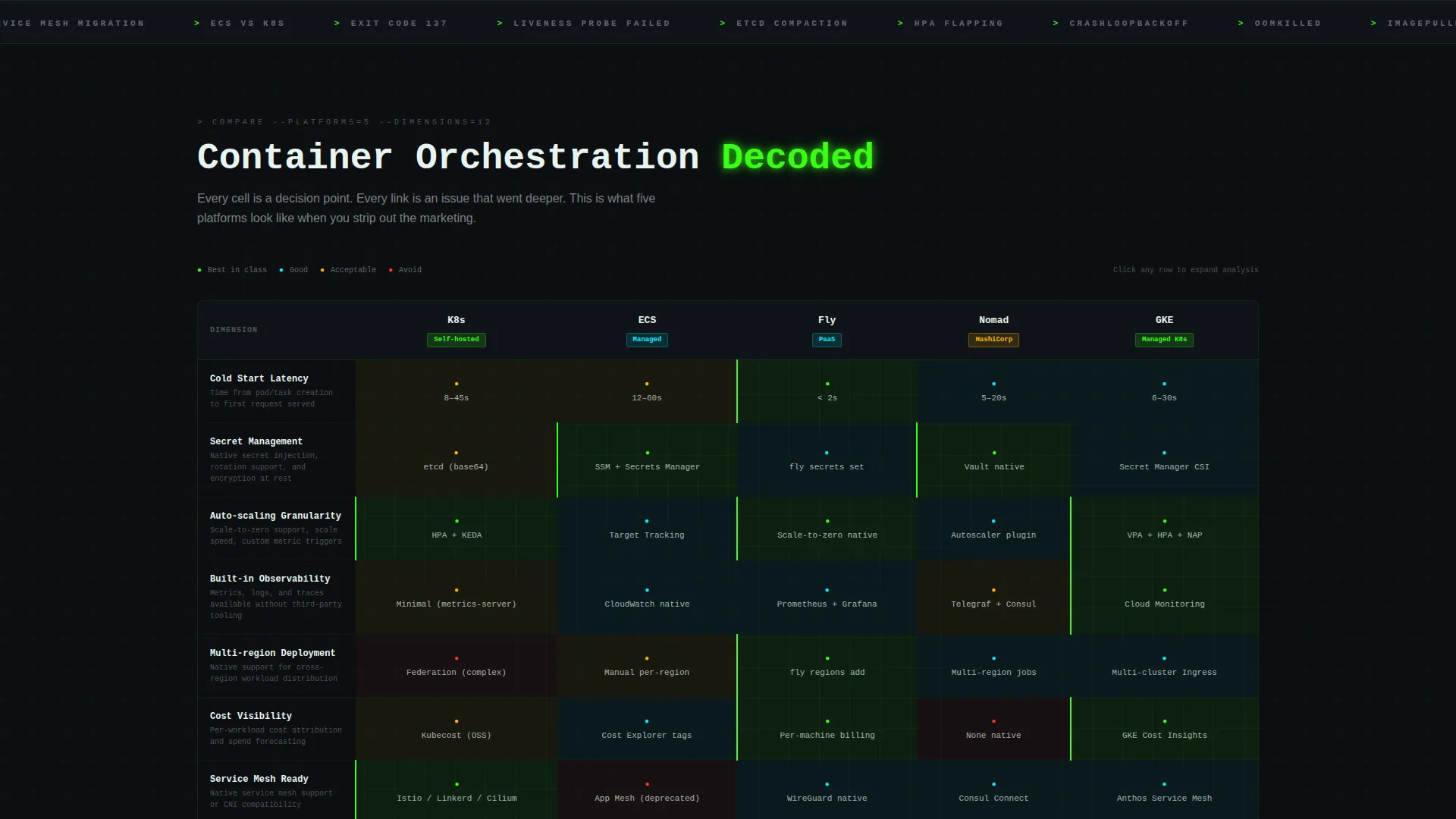The width and height of the screenshot is (1456, 819).
Task: Select the CRASHLOOPBACKOFF ticker item
Action: coord(1120,24)
